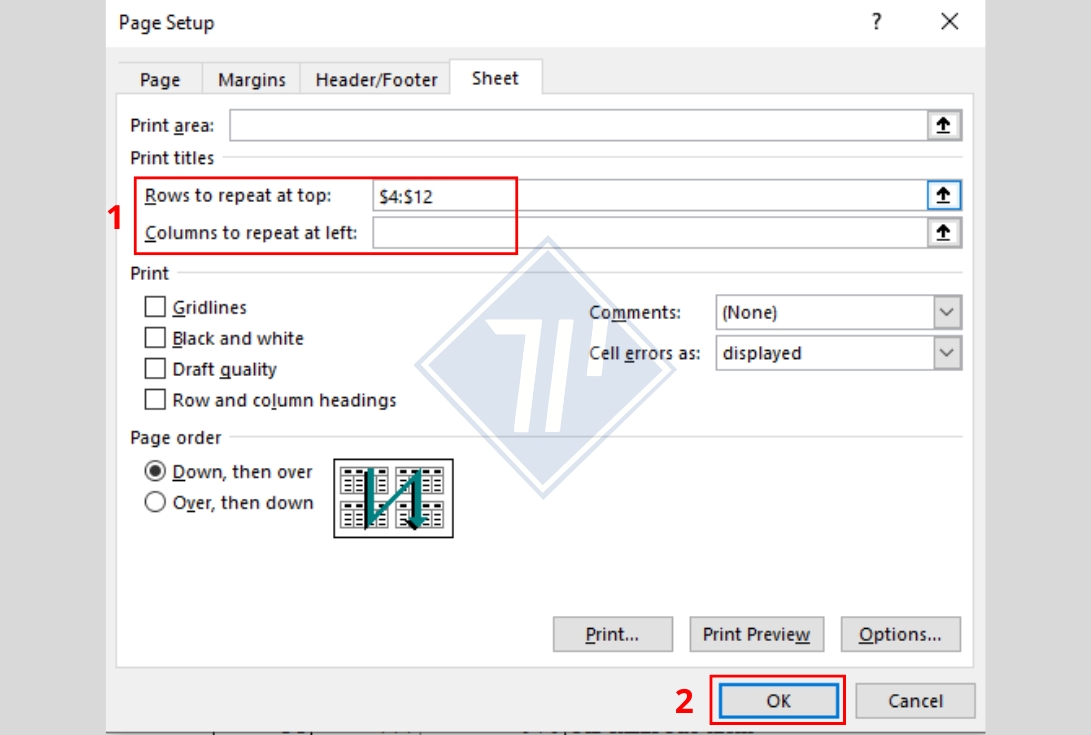1091x735 pixels.
Task: Open Print Preview
Action: tap(756, 634)
